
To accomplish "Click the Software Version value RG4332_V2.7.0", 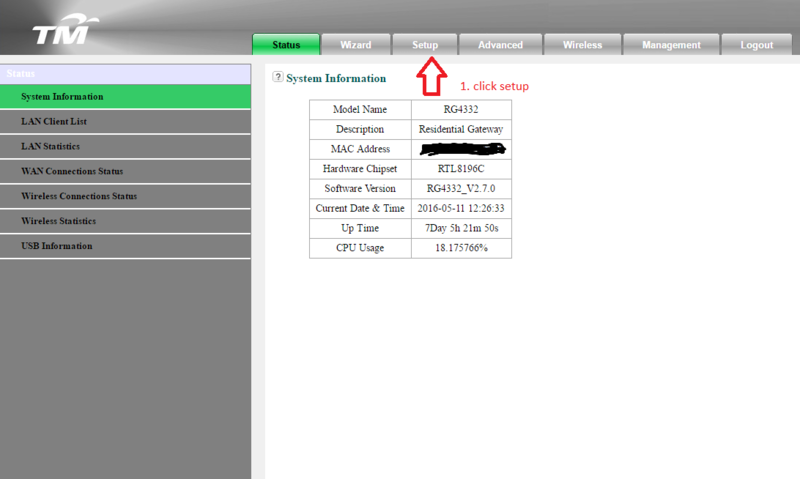I will (x=461, y=189).
